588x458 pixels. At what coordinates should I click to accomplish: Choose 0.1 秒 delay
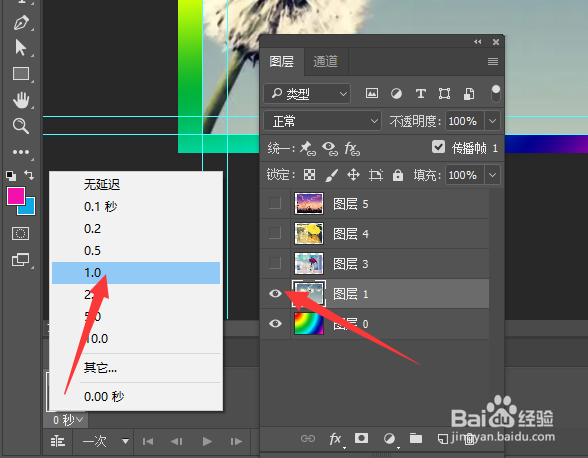[x=136, y=206]
